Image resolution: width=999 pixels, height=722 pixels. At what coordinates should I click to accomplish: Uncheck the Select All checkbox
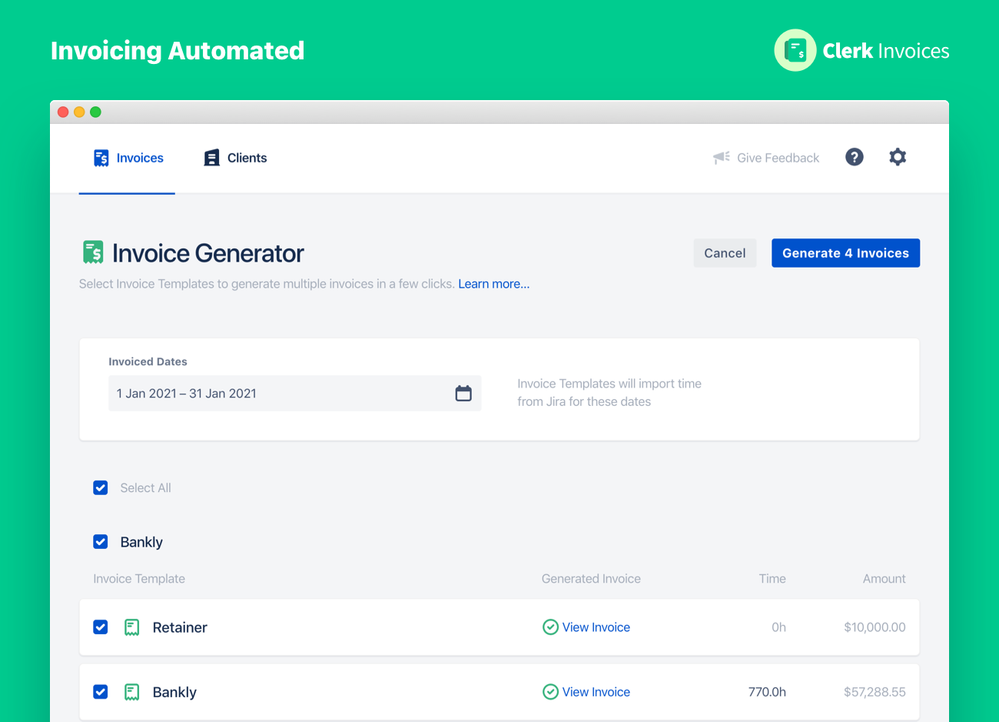(x=100, y=487)
